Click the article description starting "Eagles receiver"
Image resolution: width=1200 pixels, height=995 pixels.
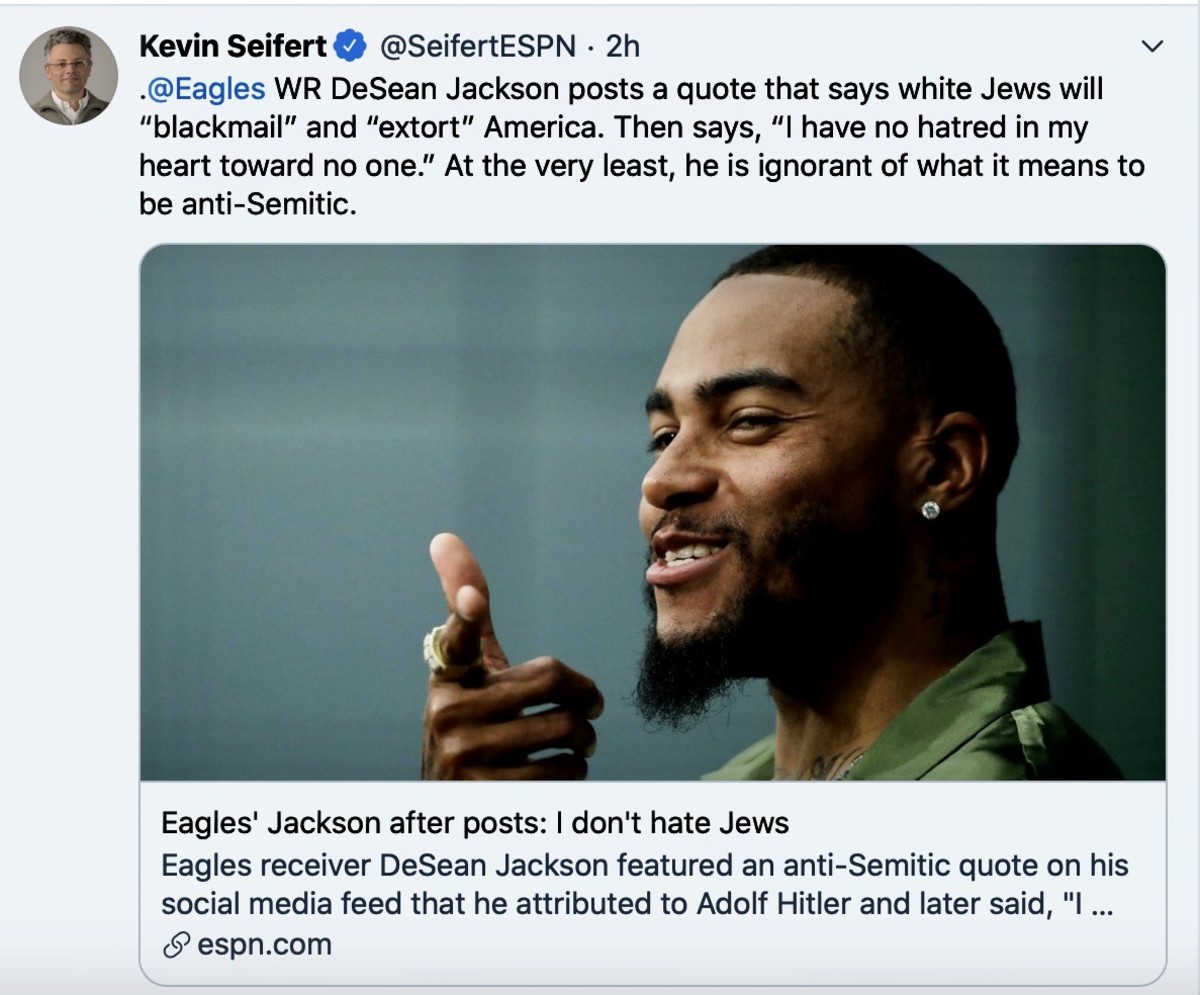644,864
